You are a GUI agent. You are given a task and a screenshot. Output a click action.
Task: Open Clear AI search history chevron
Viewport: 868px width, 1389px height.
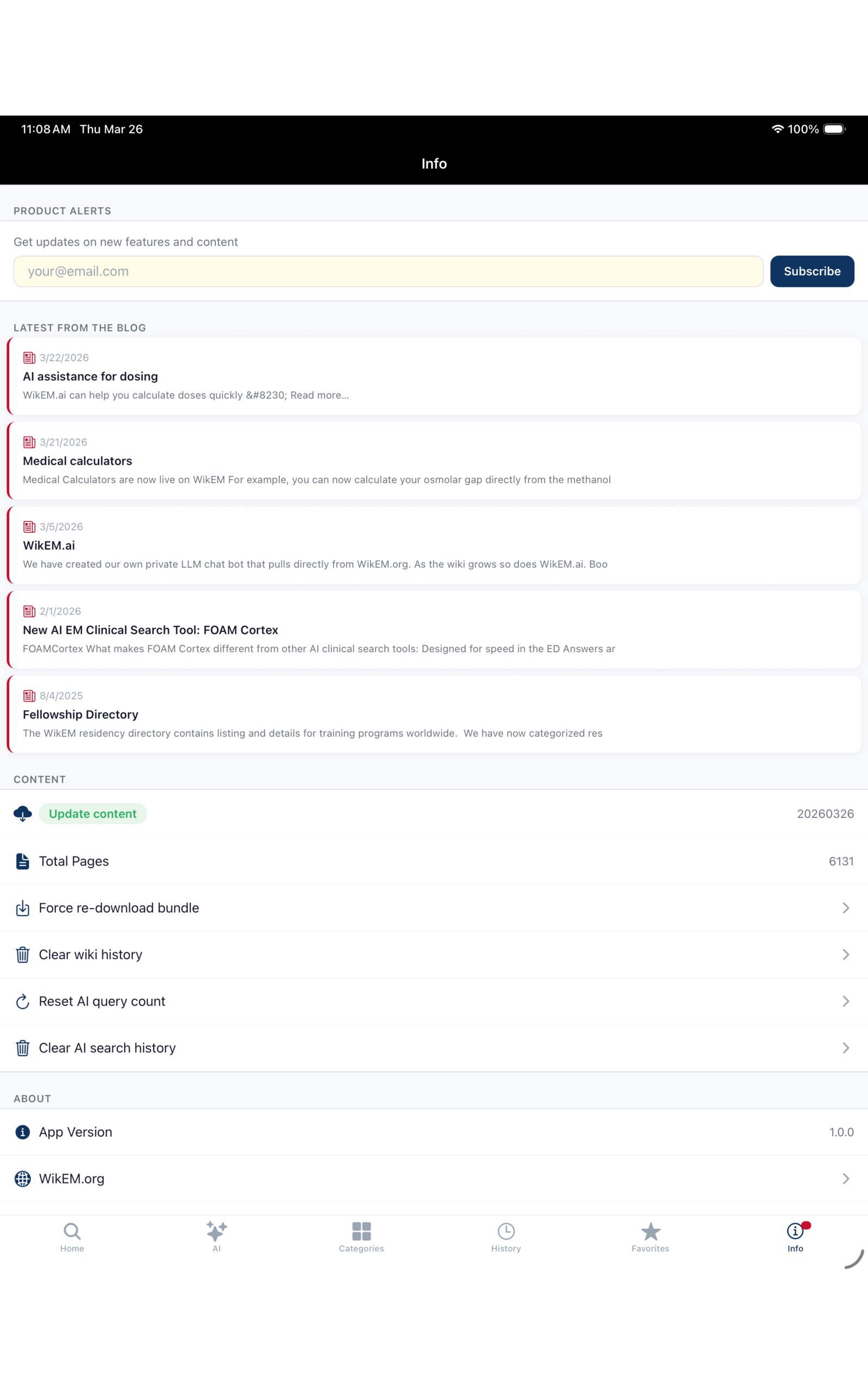click(846, 1048)
